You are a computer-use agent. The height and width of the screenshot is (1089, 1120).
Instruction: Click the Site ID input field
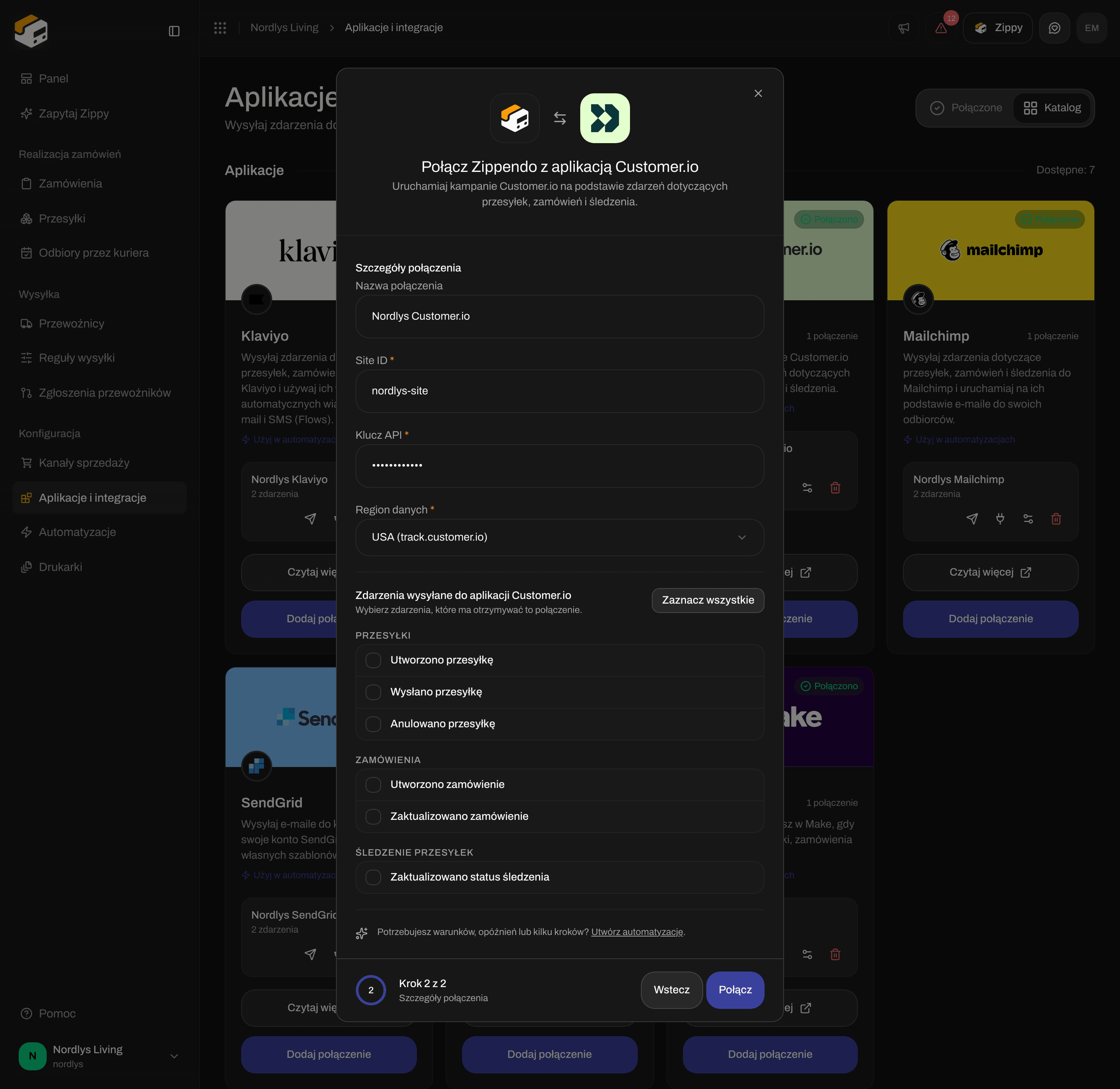coord(560,390)
